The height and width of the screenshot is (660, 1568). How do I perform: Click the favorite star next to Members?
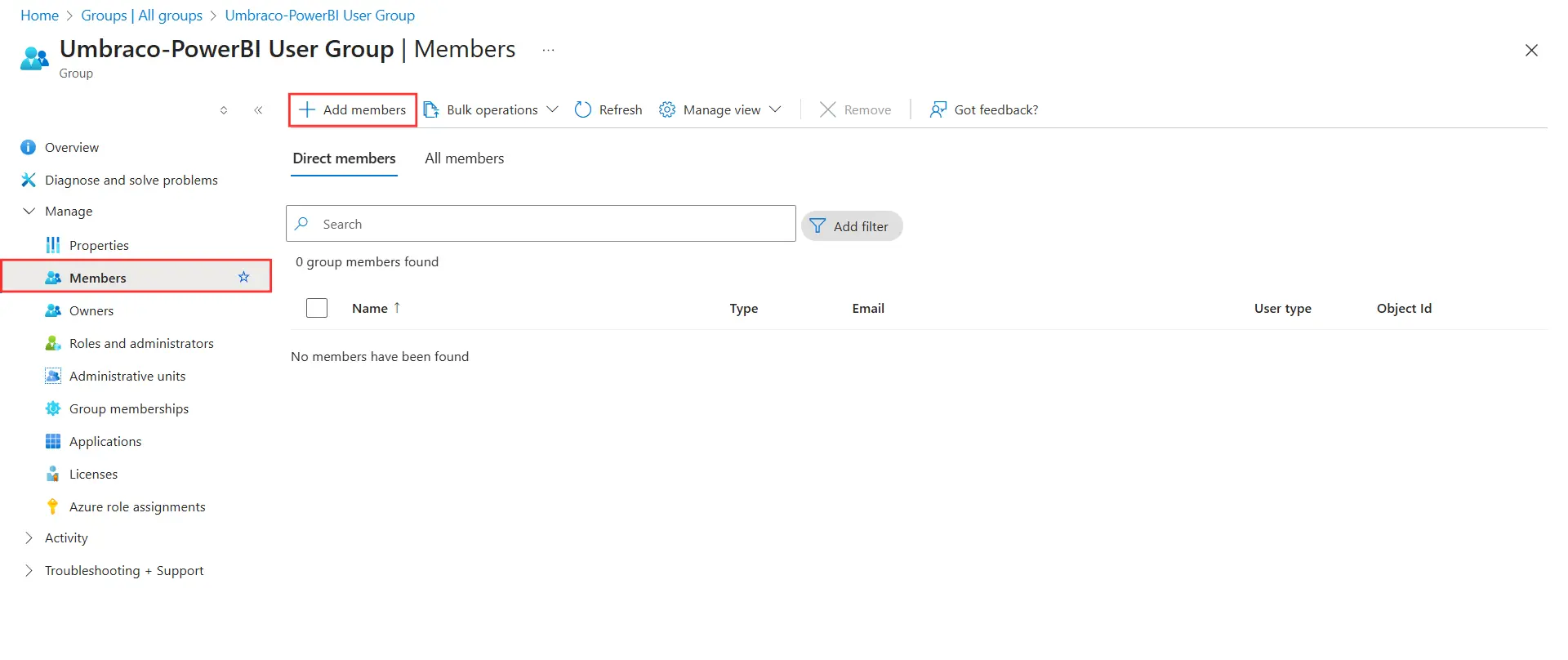(243, 277)
